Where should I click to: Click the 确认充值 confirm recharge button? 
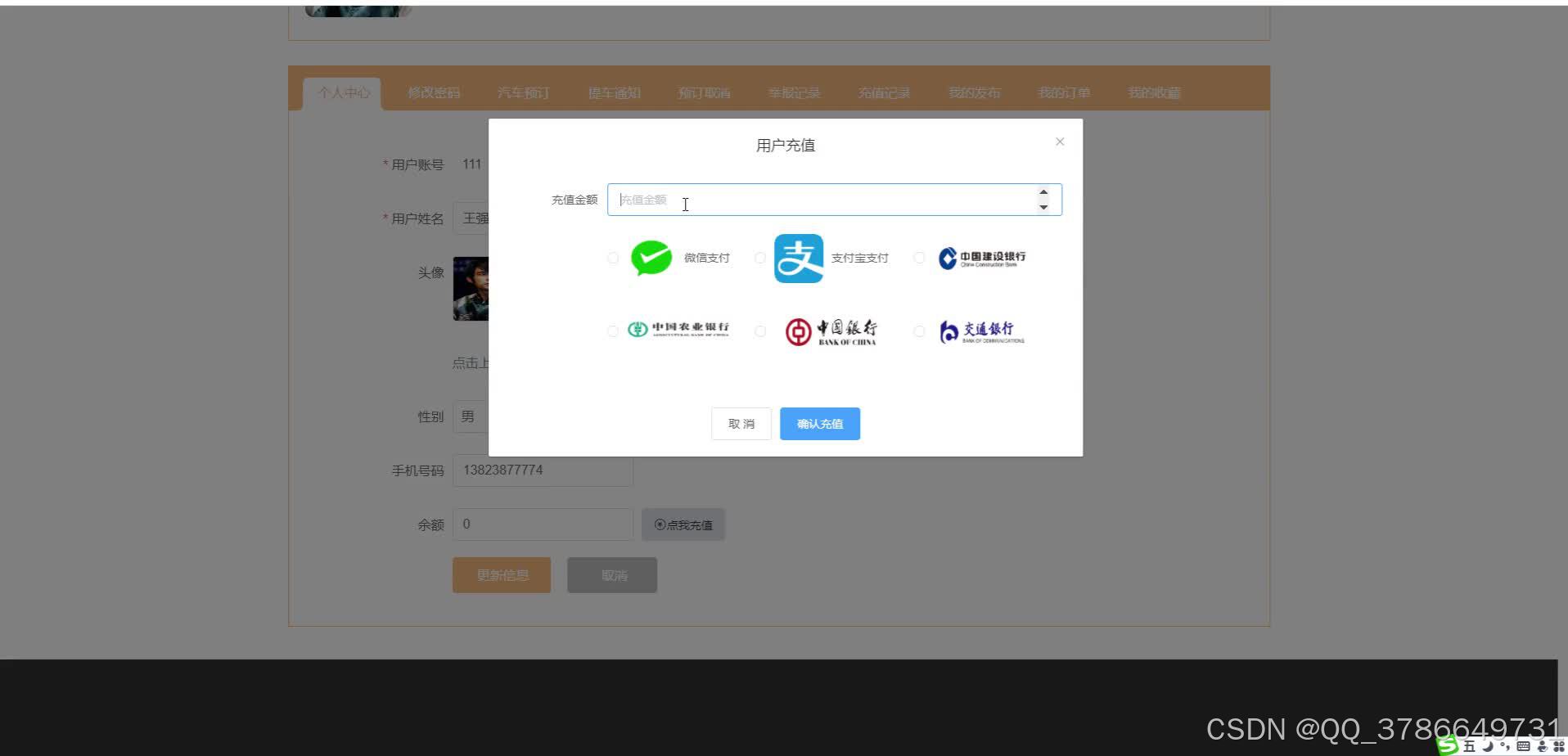819,423
